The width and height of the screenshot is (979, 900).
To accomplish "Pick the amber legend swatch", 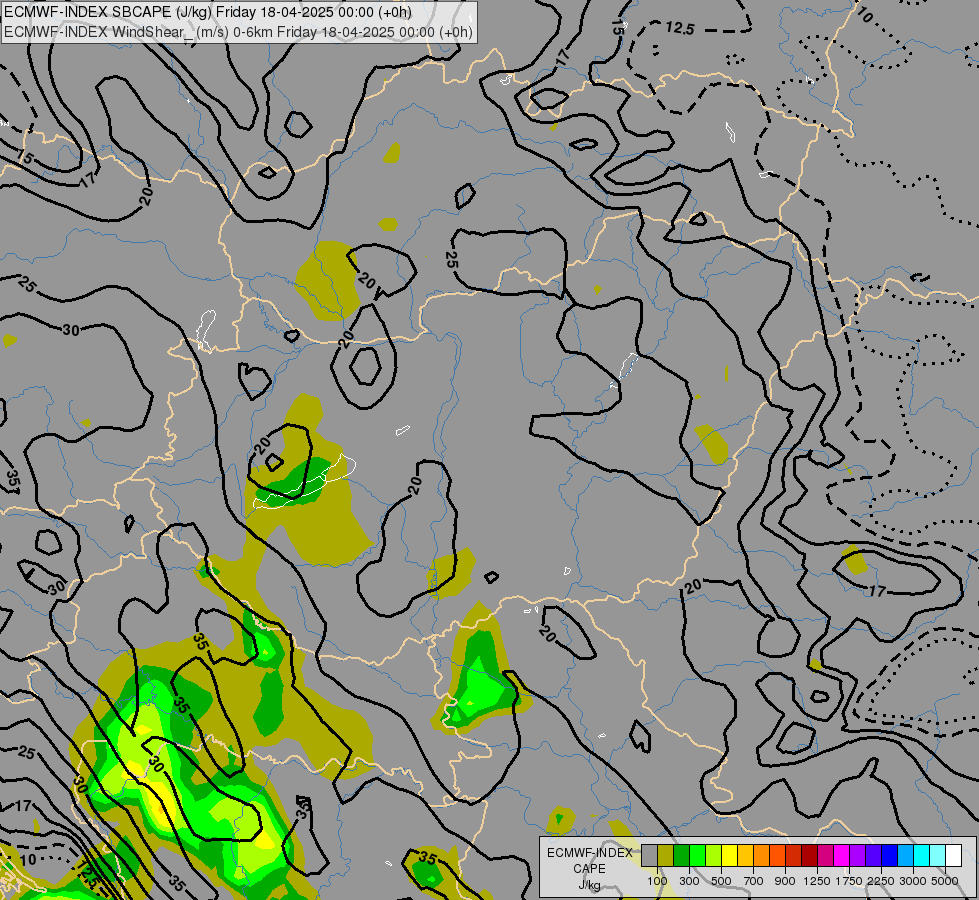I will pos(745,855).
